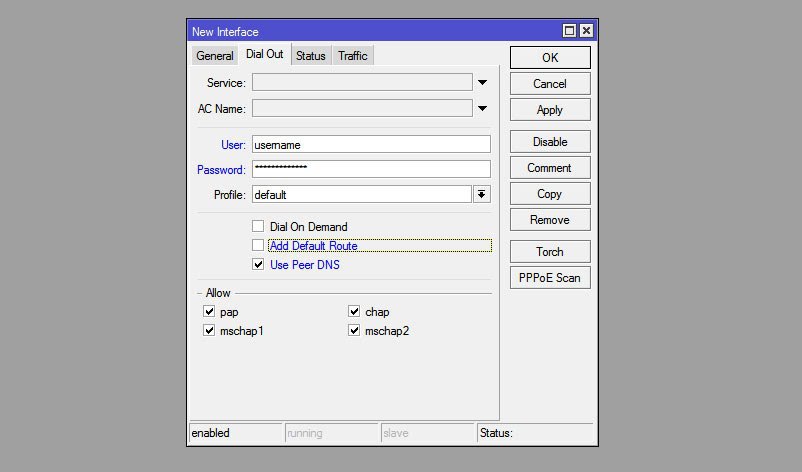Screen dimensions: 802x472
Task: Click the Cancel button
Action: click(550, 84)
